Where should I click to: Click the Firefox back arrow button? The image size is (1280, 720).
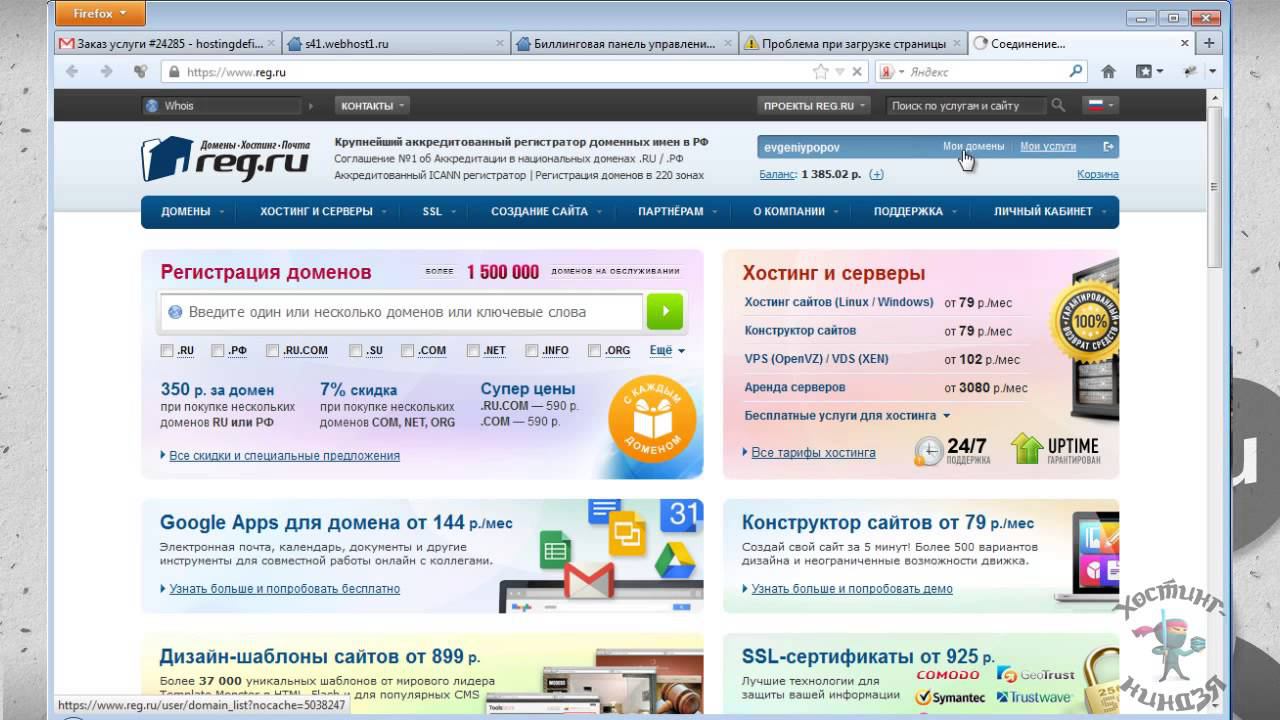tap(72, 72)
